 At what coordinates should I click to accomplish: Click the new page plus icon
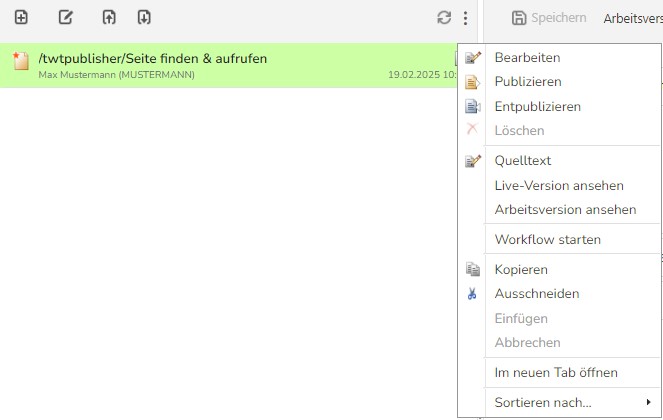21,17
